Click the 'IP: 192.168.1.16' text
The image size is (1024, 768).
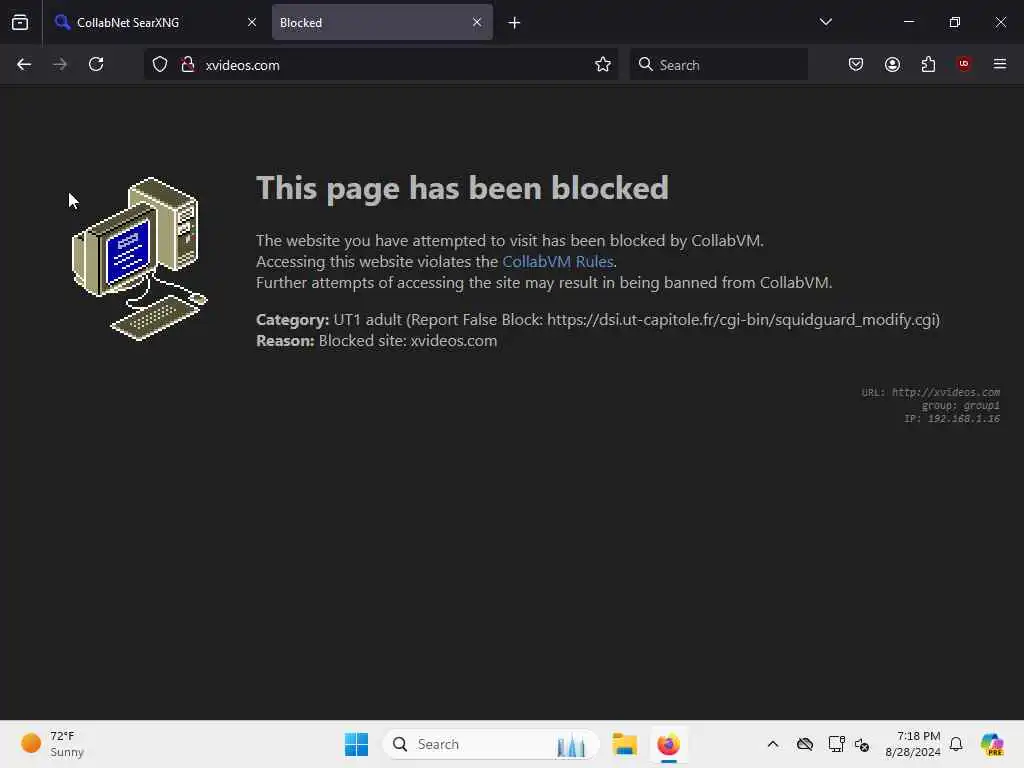(952, 419)
